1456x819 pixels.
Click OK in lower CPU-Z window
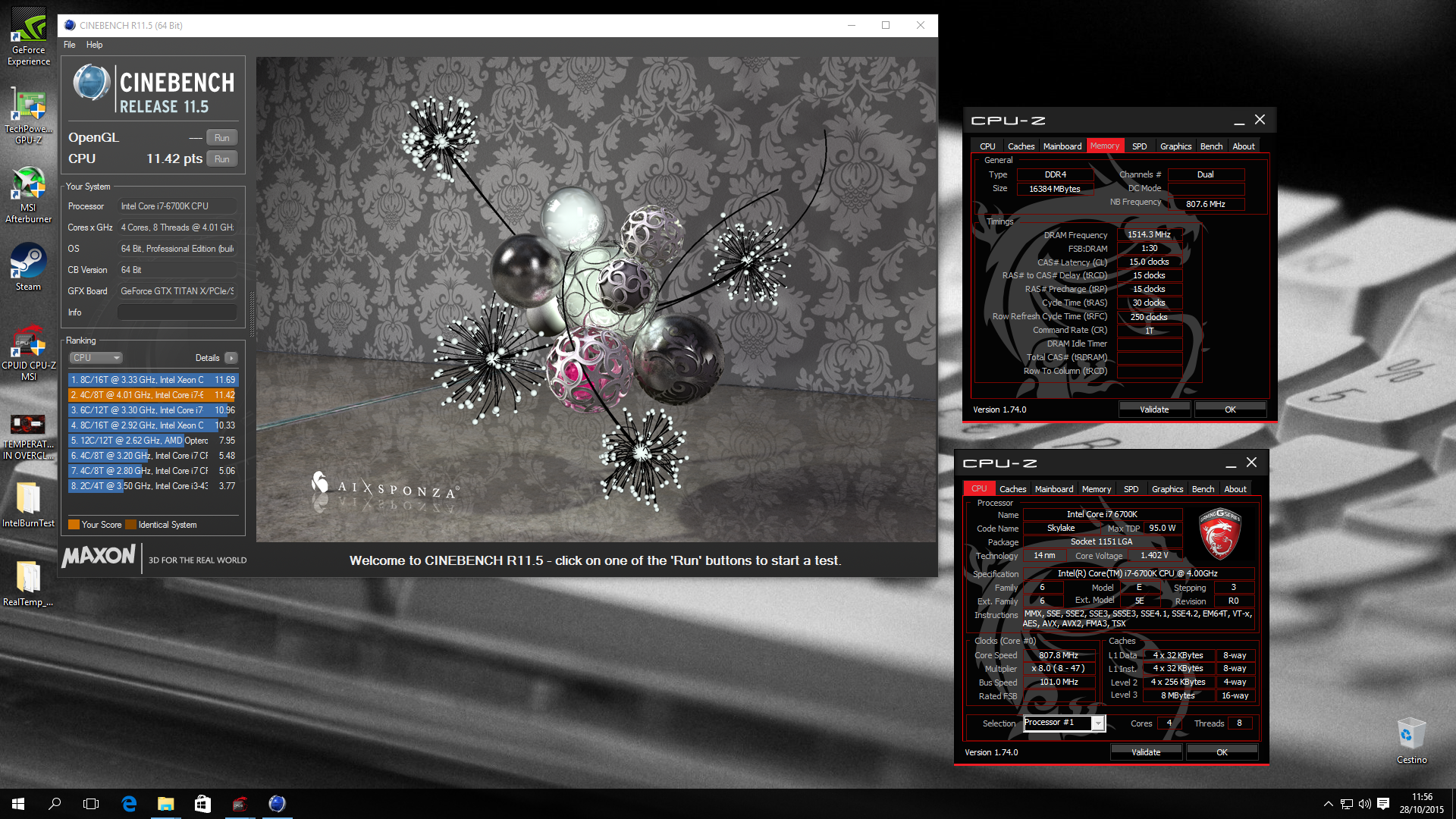point(1222,752)
